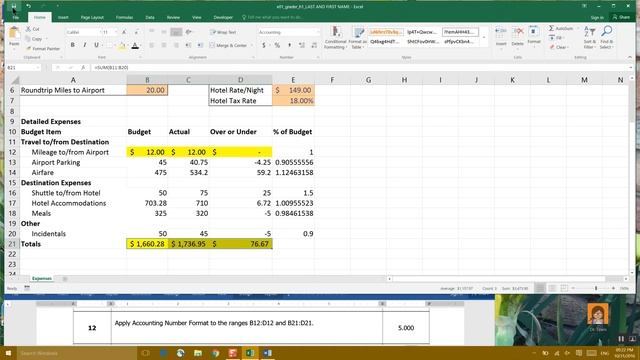The width and height of the screenshot is (640, 360).
Task: Open the Accounting number format dropdown
Action: (x=318, y=32)
